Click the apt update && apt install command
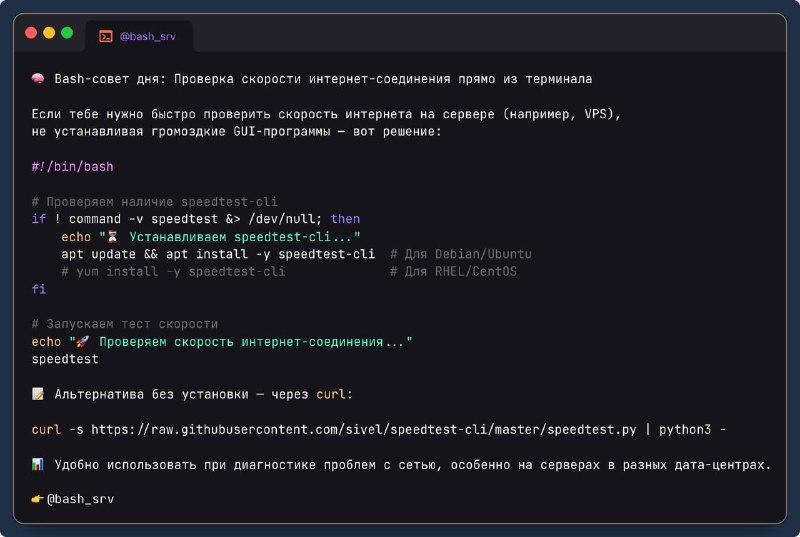 [x=218, y=254]
